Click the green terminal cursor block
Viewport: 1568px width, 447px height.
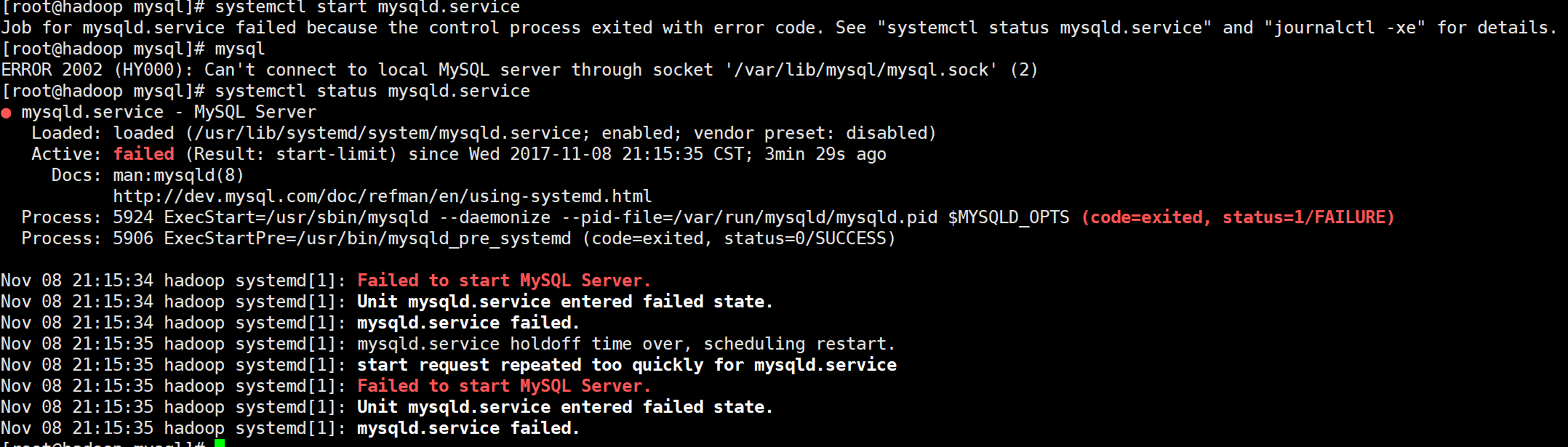(219, 443)
